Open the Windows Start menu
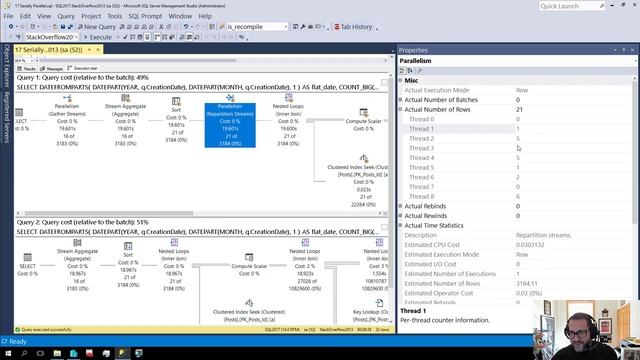640x360 pixels. 8,353
